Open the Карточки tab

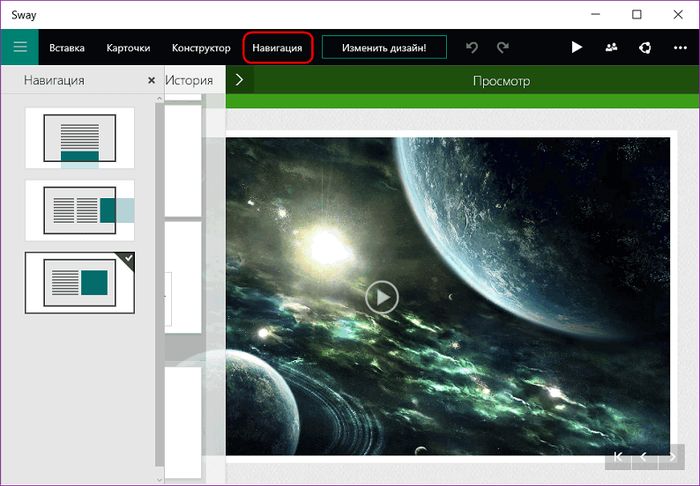click(128, 48)
